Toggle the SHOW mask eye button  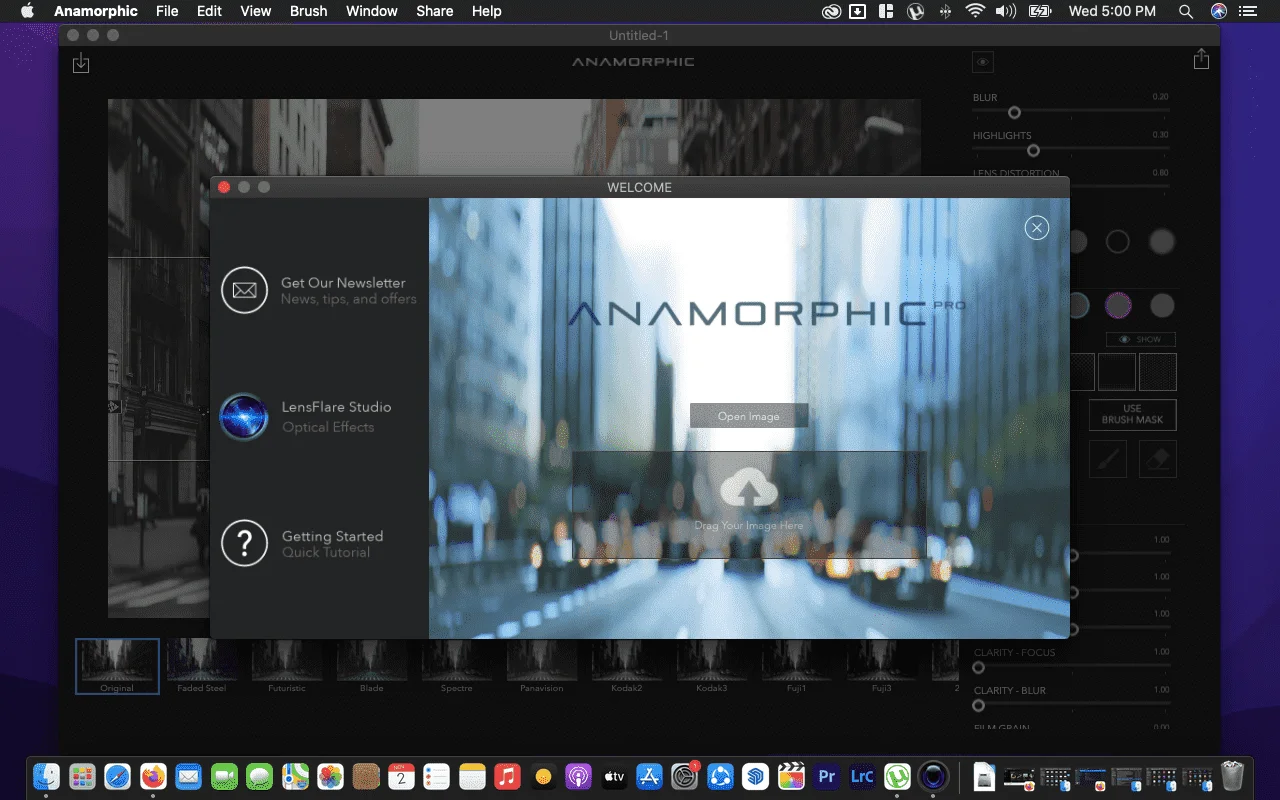click(x=1140, y=339)
